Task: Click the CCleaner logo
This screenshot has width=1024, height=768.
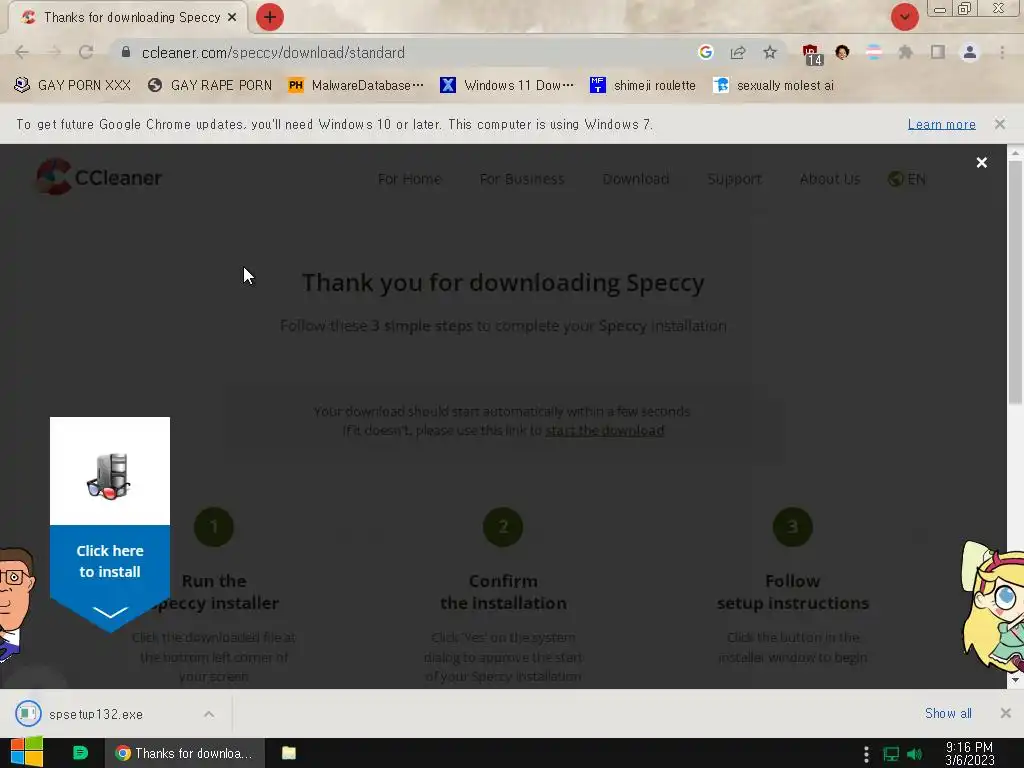Action: (x=99, y=177)
